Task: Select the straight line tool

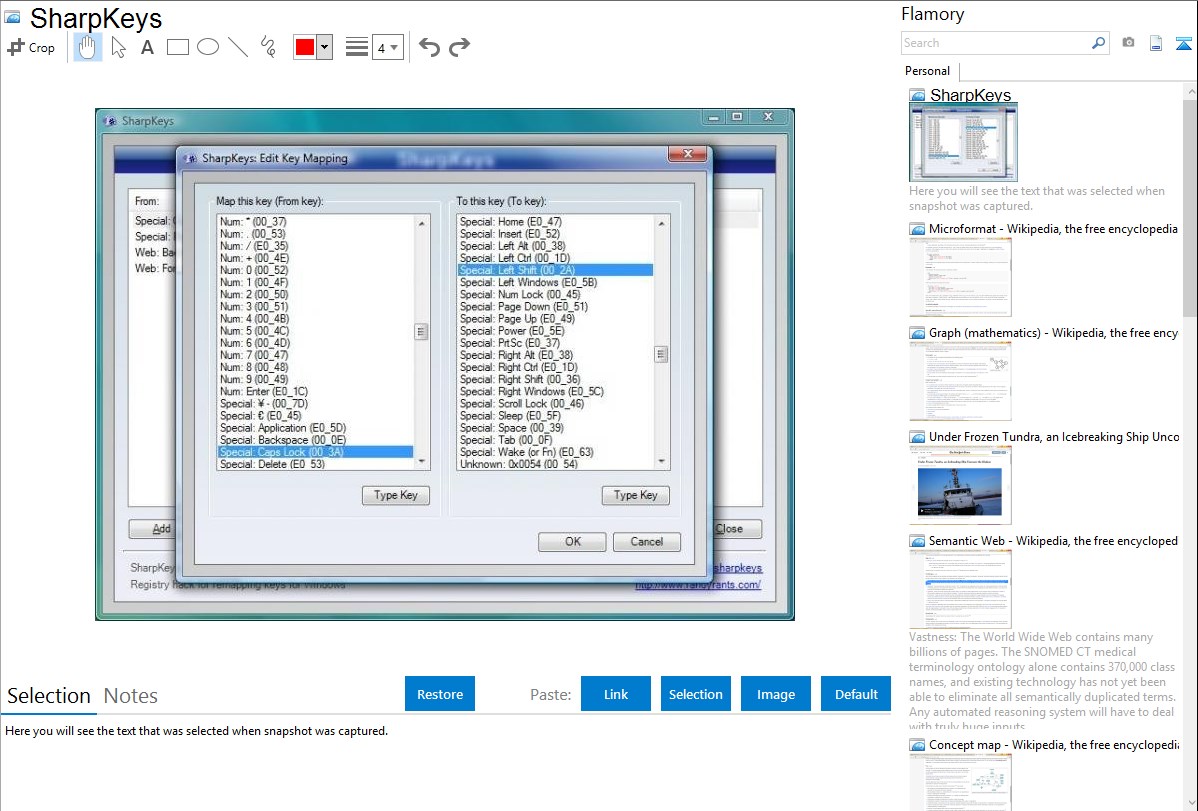Action: (x=238, y=47)
